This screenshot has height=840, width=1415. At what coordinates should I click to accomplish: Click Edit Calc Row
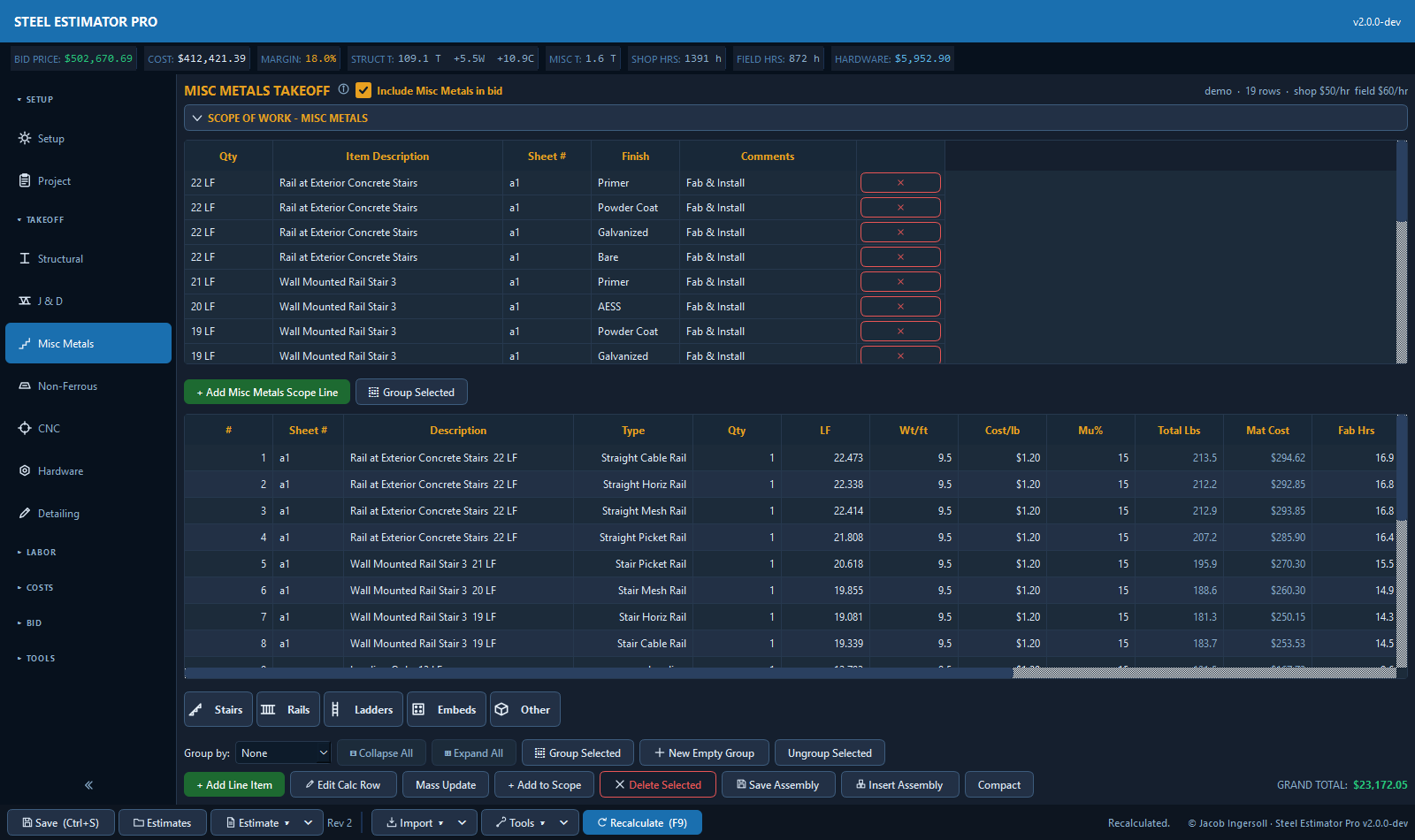coord(342,784)
